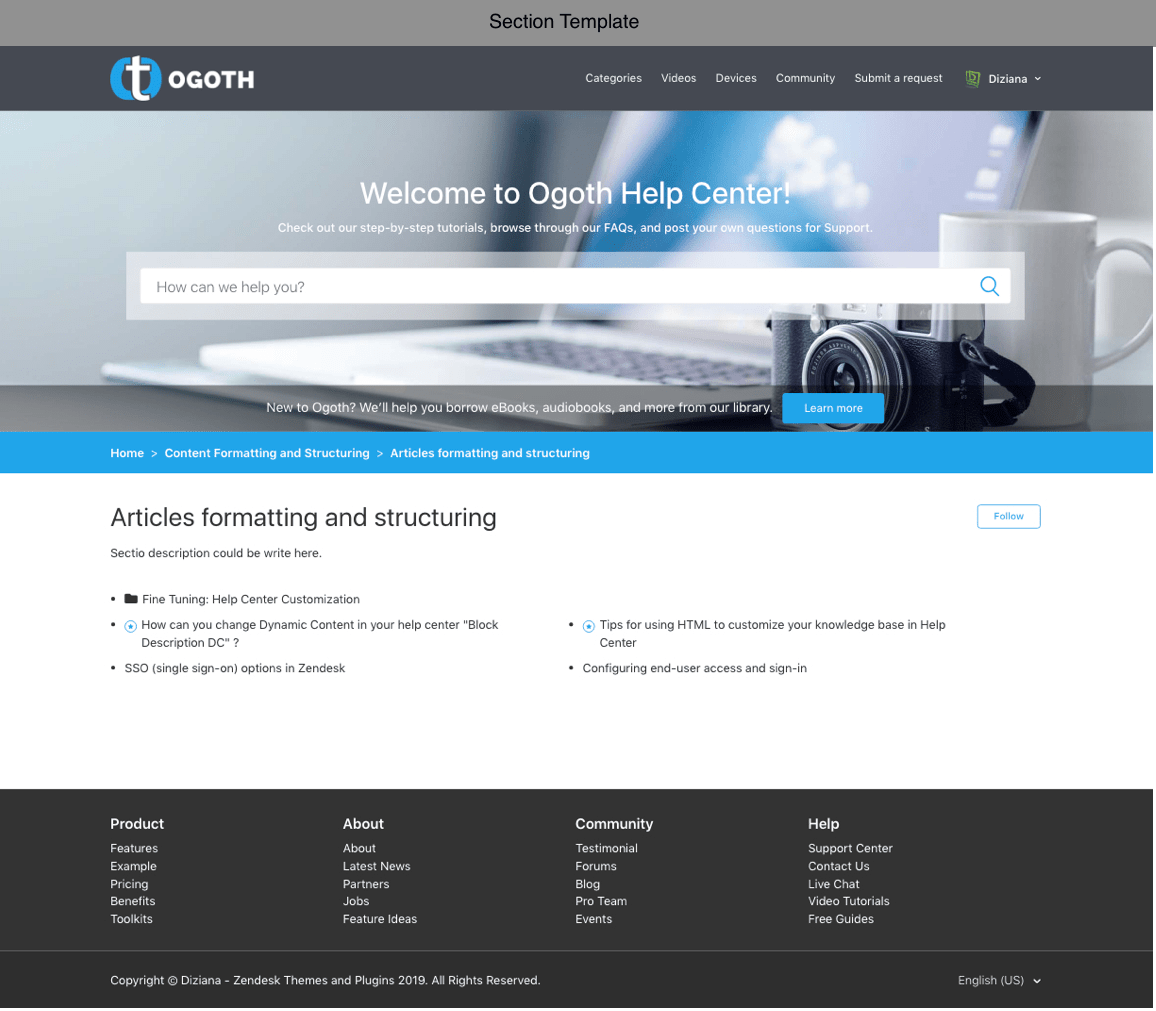
Task: Open Configuring end-user access article
Action: tap(694, 668)
